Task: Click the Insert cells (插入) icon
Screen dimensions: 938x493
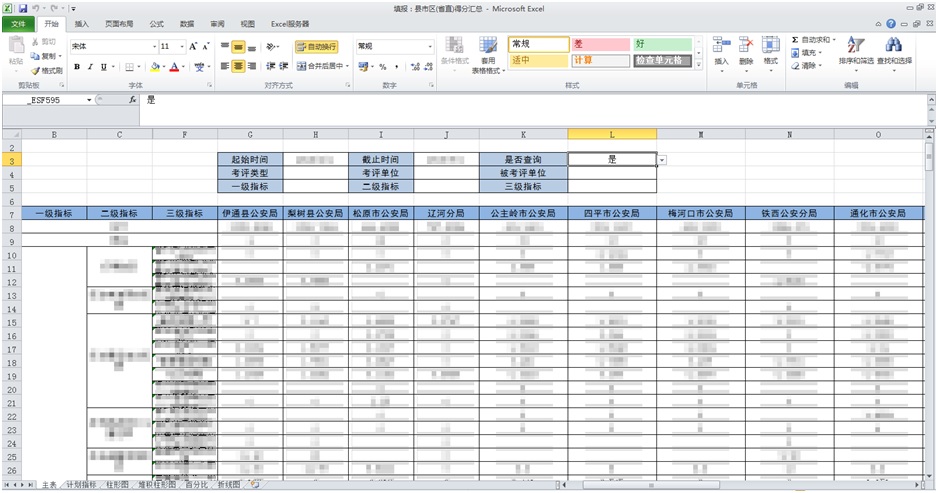Action: pyautogui.click(x=721, y=45)
